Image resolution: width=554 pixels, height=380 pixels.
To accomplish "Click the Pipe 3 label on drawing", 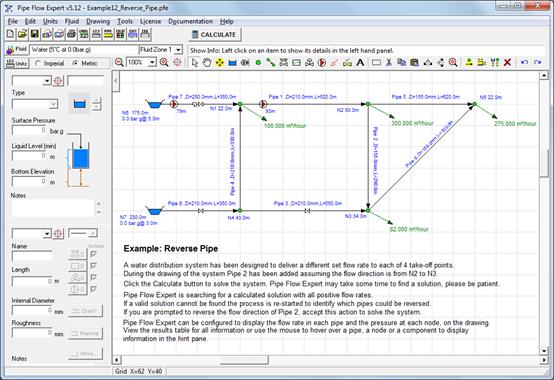I will pos(308,203).
